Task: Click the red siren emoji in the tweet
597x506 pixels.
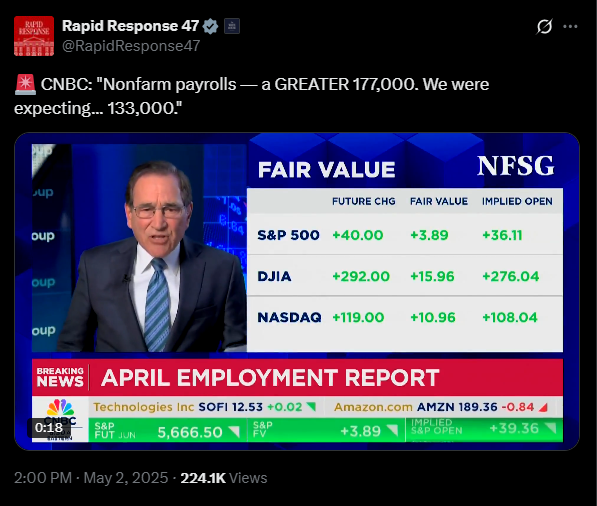Action: click(x=25, y=85)
